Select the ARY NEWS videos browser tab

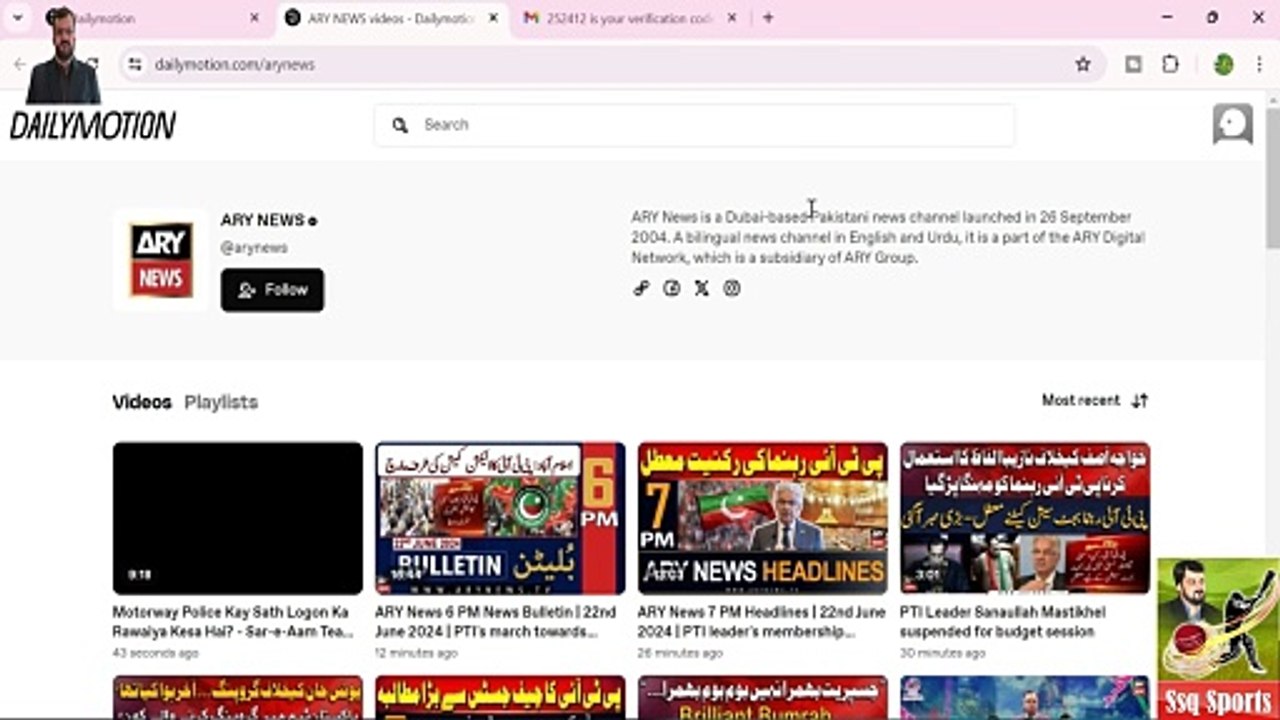point(392,18)
